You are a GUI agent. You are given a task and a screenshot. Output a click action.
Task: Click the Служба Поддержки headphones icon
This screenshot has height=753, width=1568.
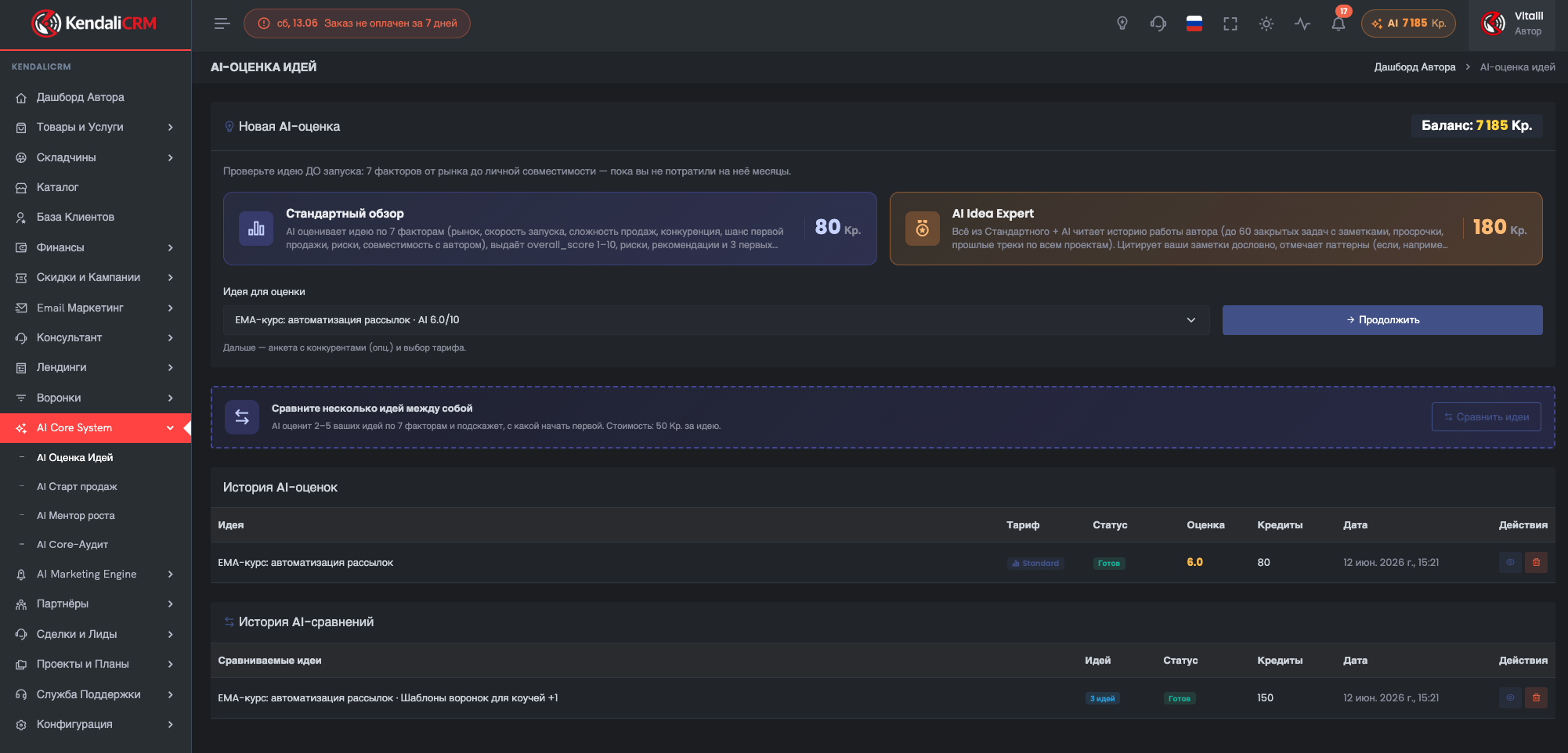21,694
